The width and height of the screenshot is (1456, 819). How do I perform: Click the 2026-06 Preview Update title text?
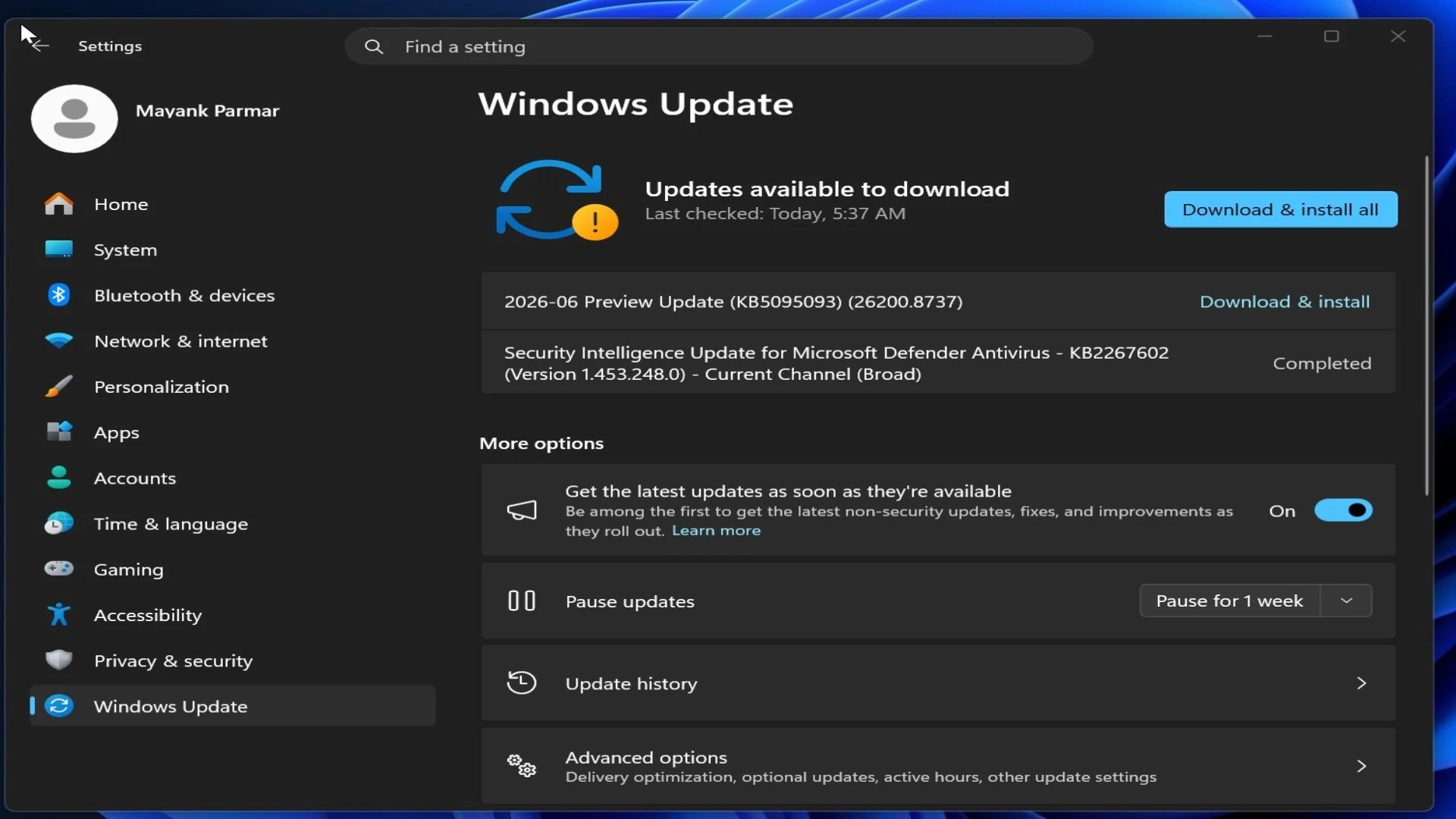[x=733, y=301]
